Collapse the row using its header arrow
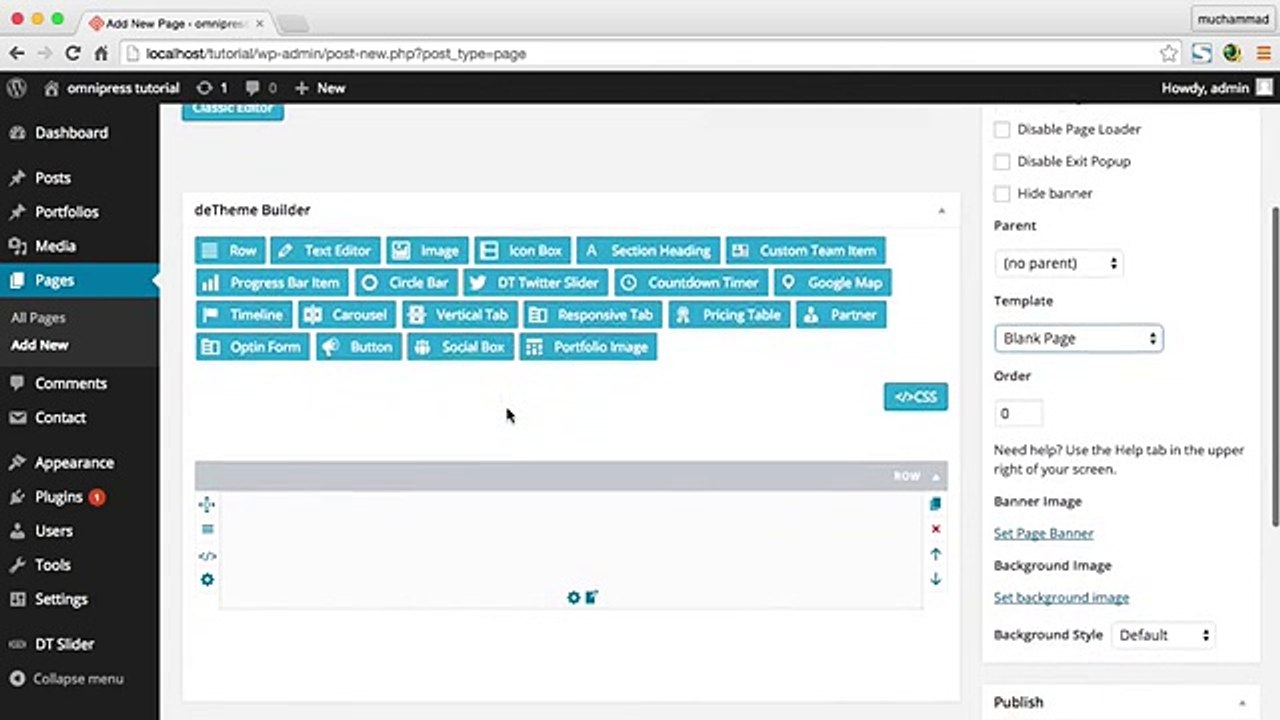The height and width of the screenshot is (720, 1280). click(x=936, y=477)
